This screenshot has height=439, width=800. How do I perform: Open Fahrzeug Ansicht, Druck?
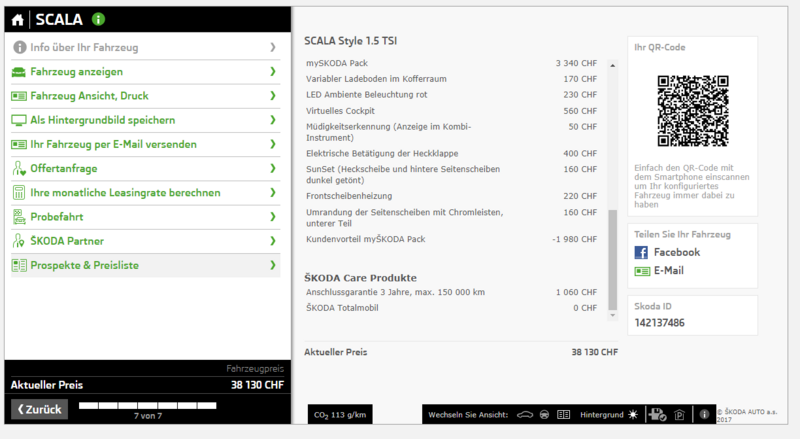pyautogui.click(x=145, y=96)
